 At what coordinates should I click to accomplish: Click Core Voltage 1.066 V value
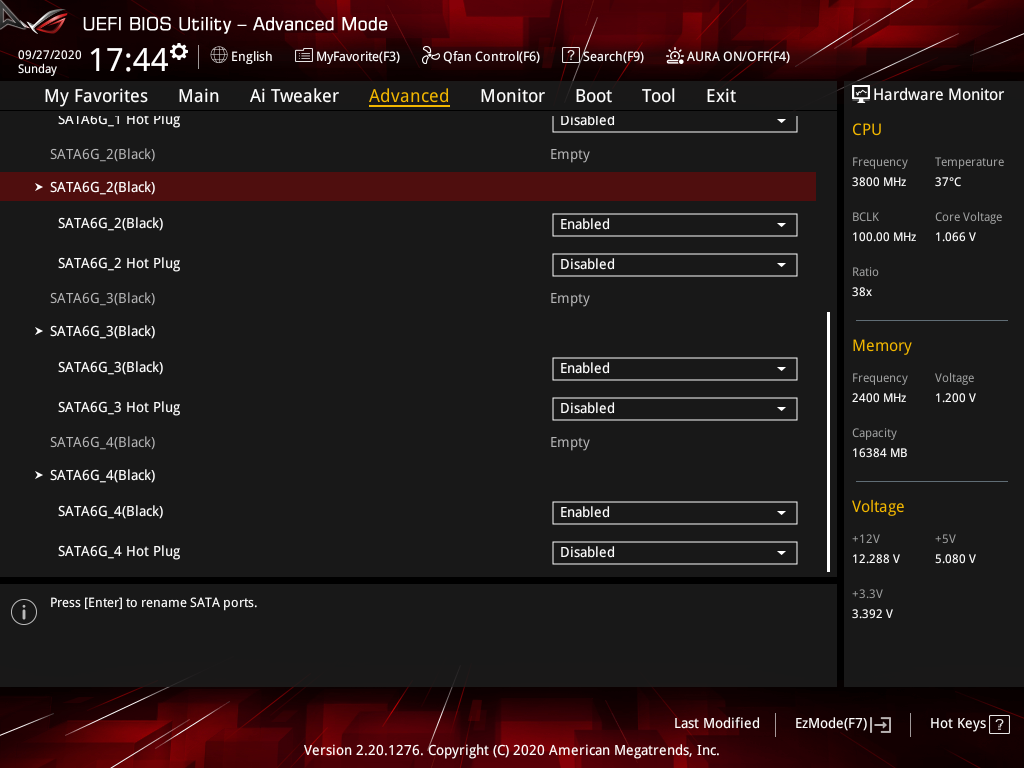point(955,236)
